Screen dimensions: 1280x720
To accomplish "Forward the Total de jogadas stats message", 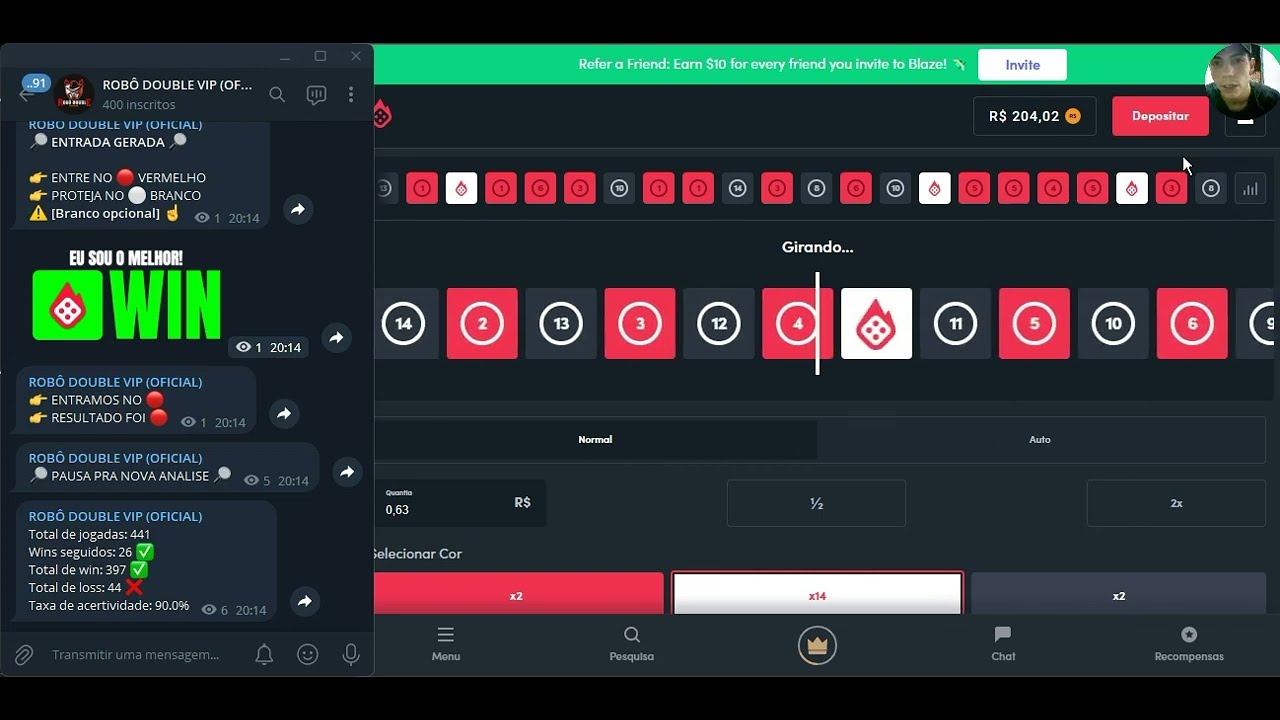I will point(305,601).
